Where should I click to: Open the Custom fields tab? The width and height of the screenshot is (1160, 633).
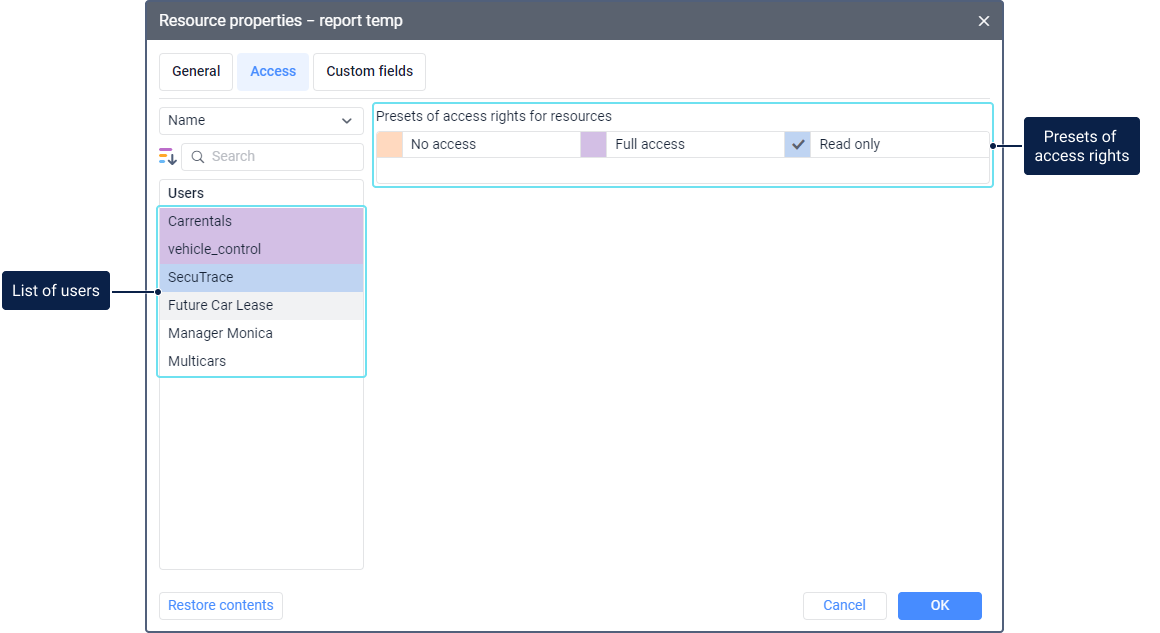pyautogui.click(x=369, y=72)
